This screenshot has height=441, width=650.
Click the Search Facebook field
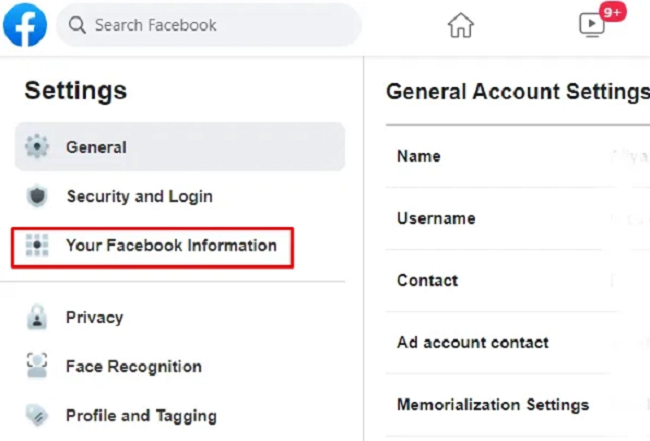[x=208, y=25]
